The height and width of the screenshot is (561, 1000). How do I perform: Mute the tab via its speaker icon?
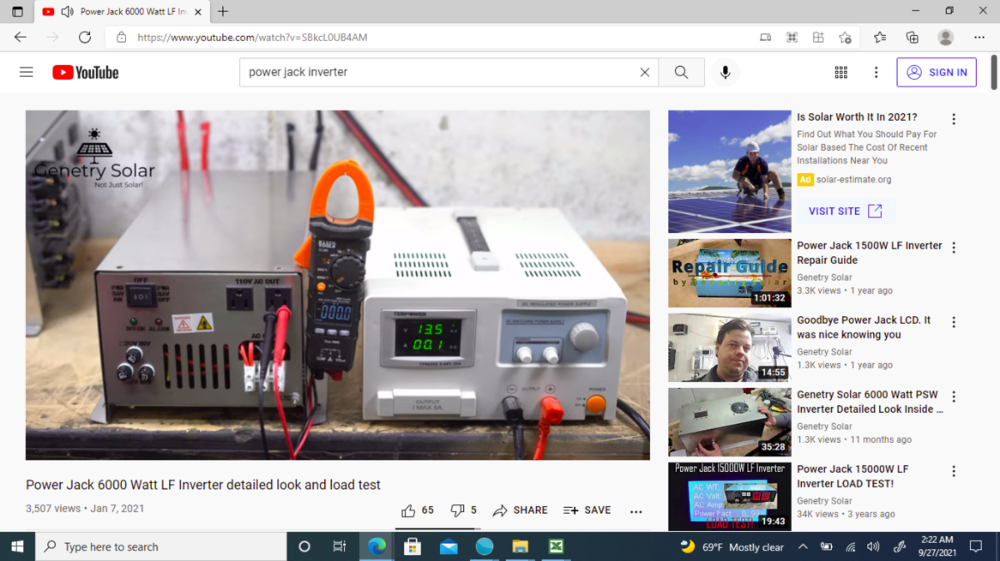pyautogui.click(x=67, y=11)
